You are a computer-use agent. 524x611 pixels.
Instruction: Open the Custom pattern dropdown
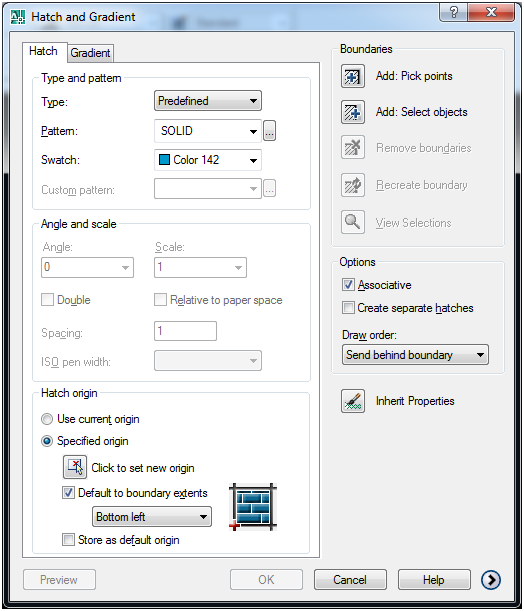(x=208, y=189)
